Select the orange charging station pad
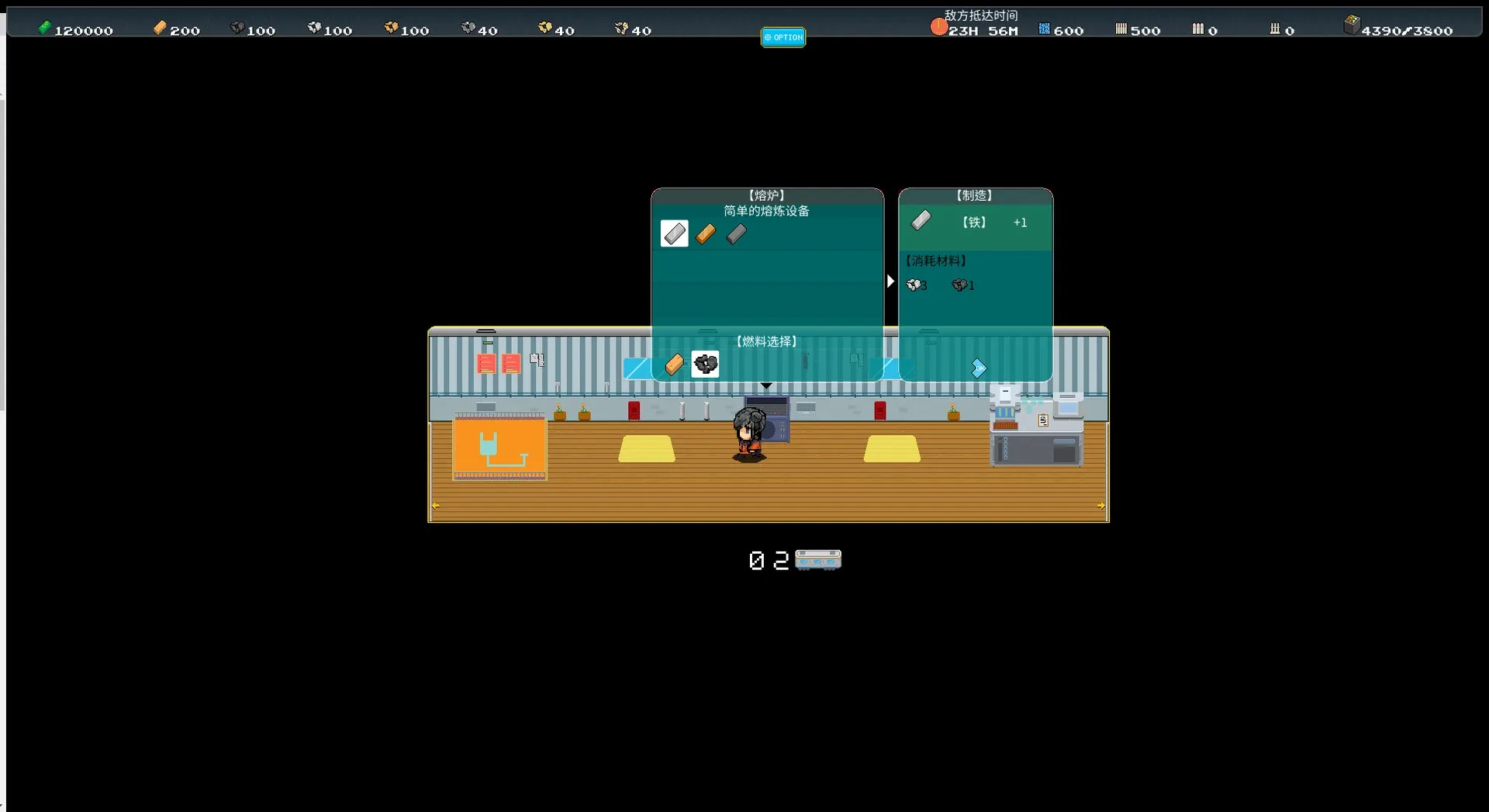 click(x=499, y=447)
